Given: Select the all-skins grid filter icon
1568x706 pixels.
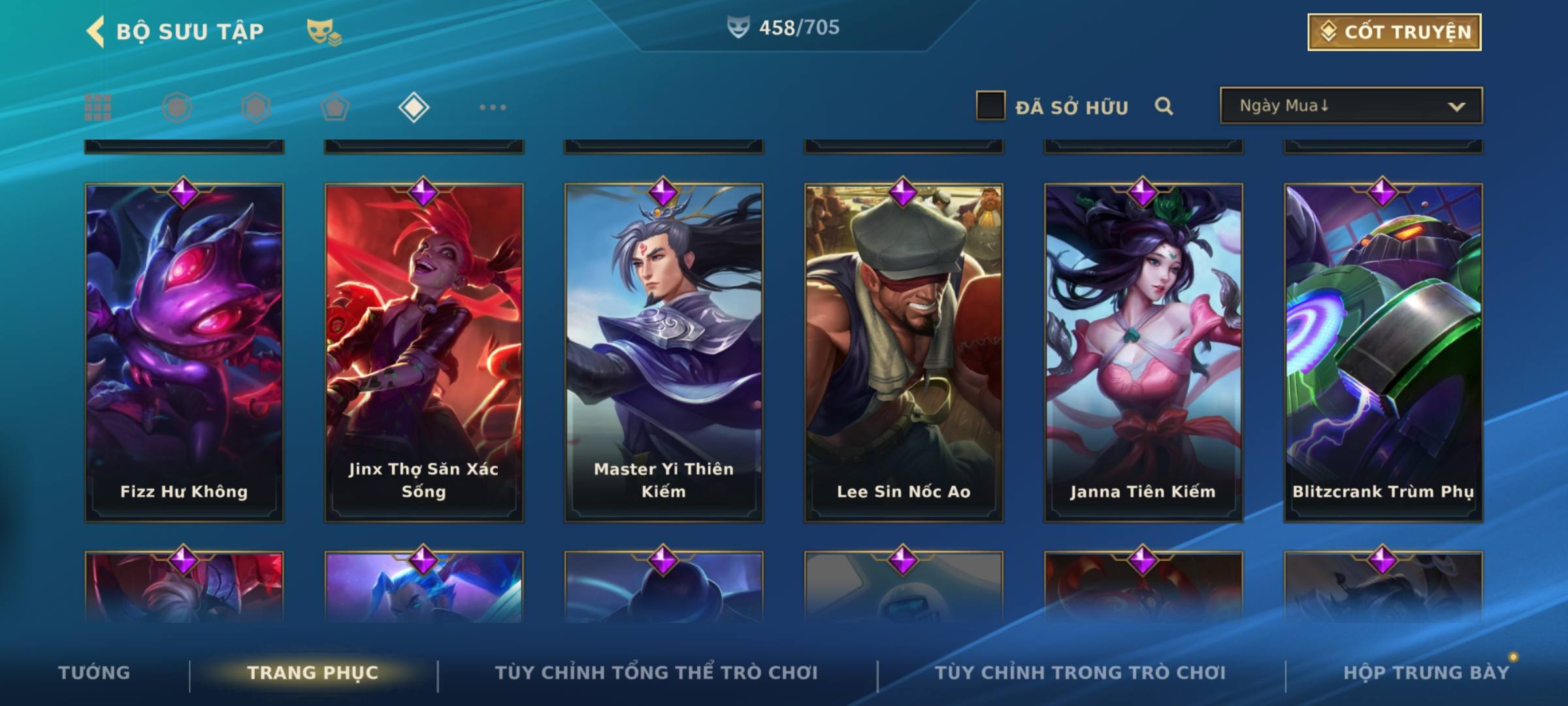Looking at the screenshot, I should tap(98, 107).
